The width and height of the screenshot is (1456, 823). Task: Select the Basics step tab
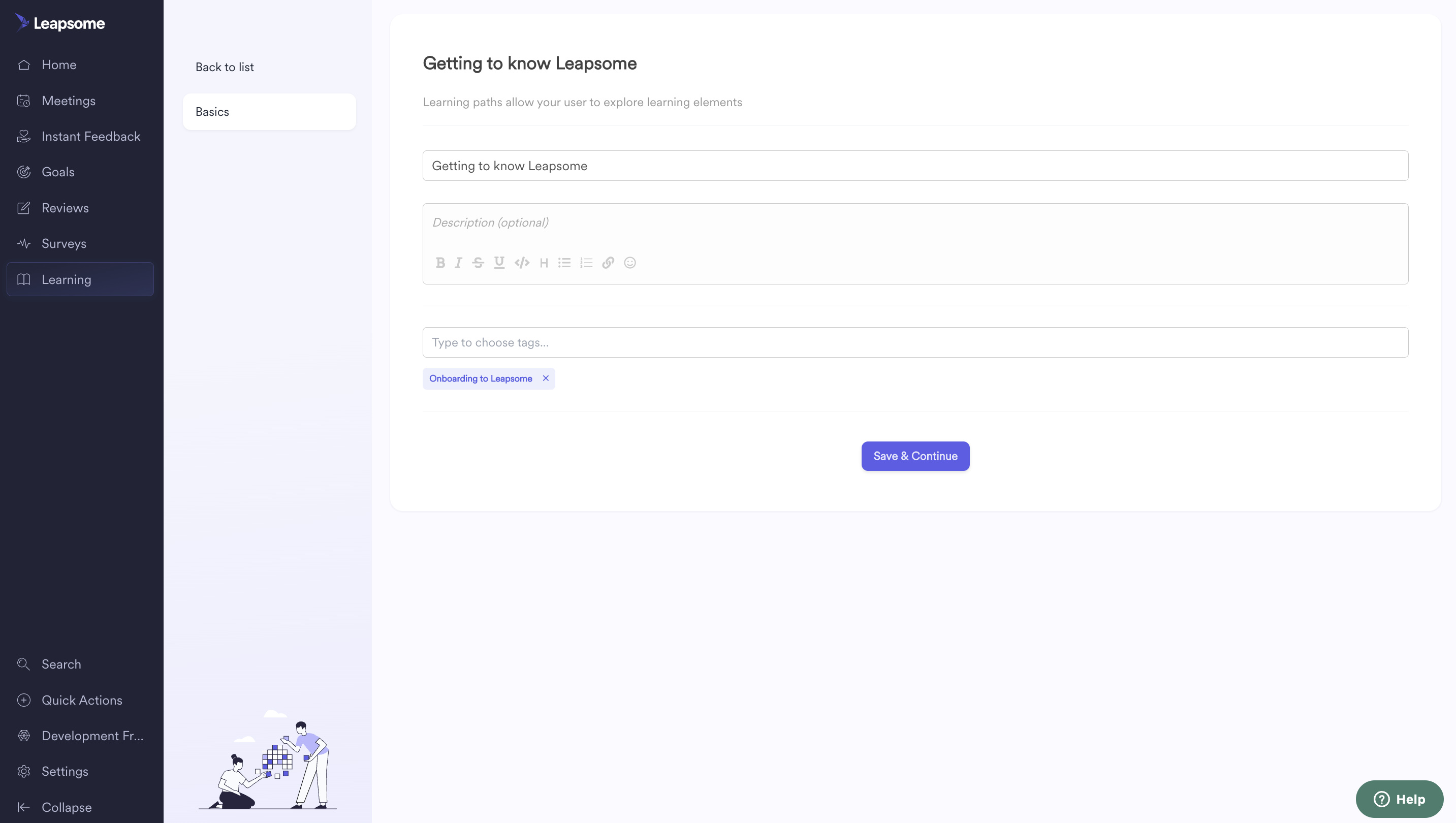(269, 112)
